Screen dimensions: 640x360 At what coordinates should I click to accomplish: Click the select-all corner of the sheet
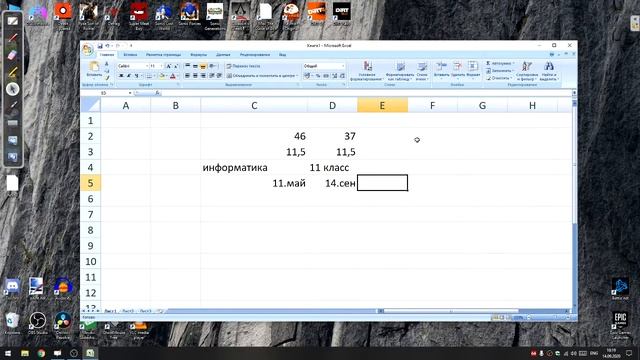[90, 105]
